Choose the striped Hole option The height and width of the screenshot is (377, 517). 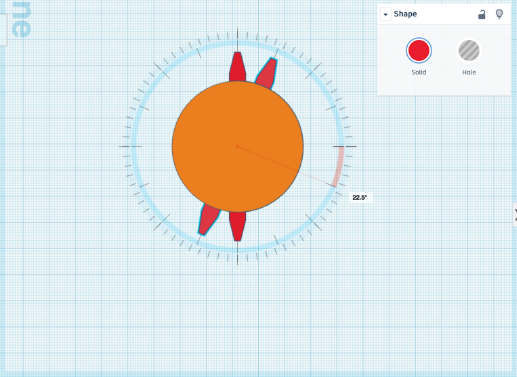click(x=469, y=50)
